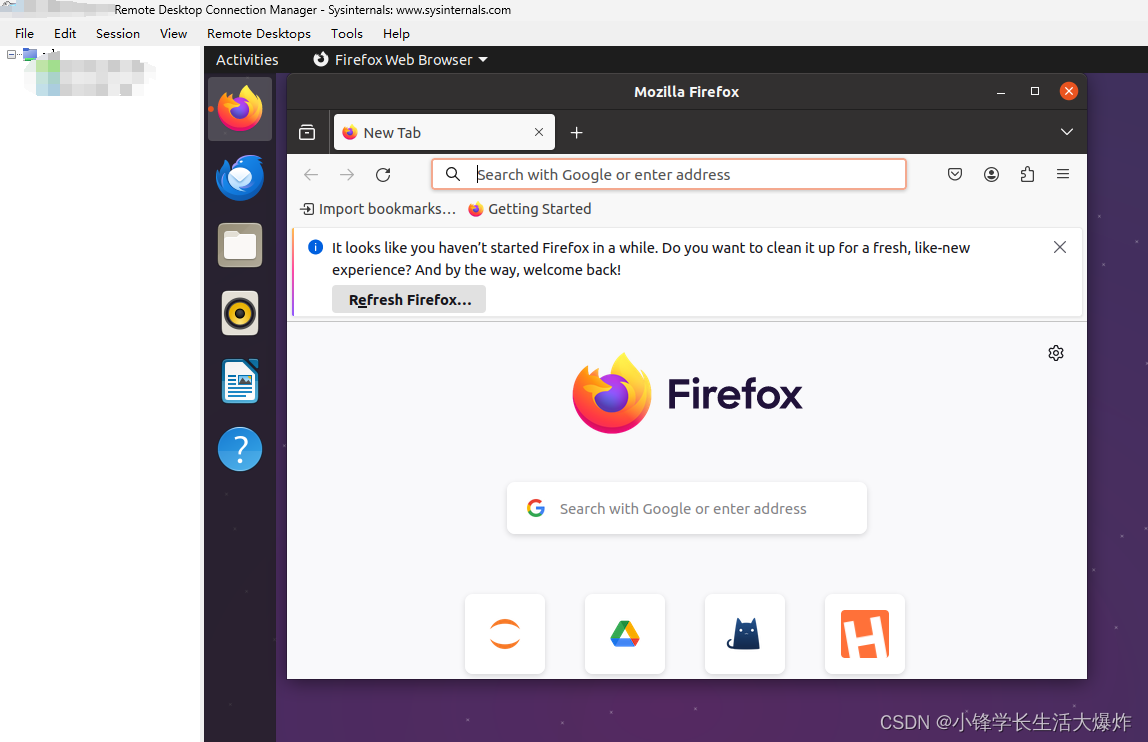This screenshot has height=742, width=1148.
Task: Open a new tab with plus button
Action: pos(577,133)
